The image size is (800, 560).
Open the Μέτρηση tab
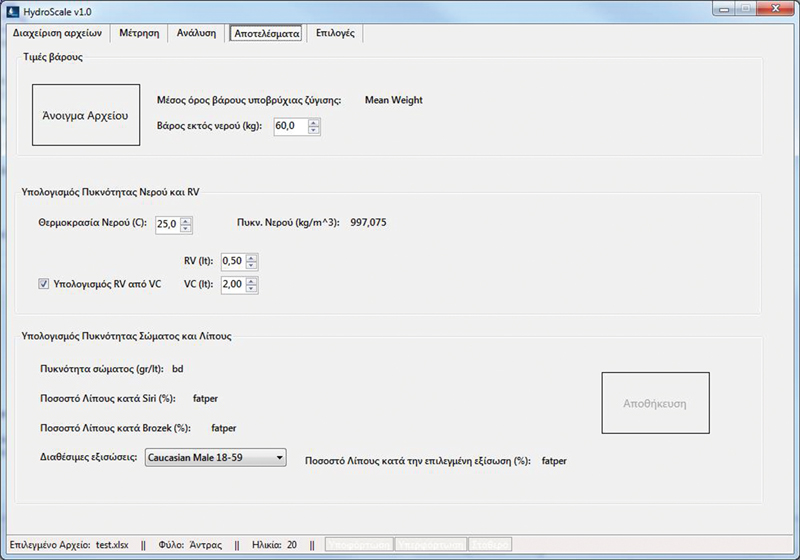coord(139,33)
